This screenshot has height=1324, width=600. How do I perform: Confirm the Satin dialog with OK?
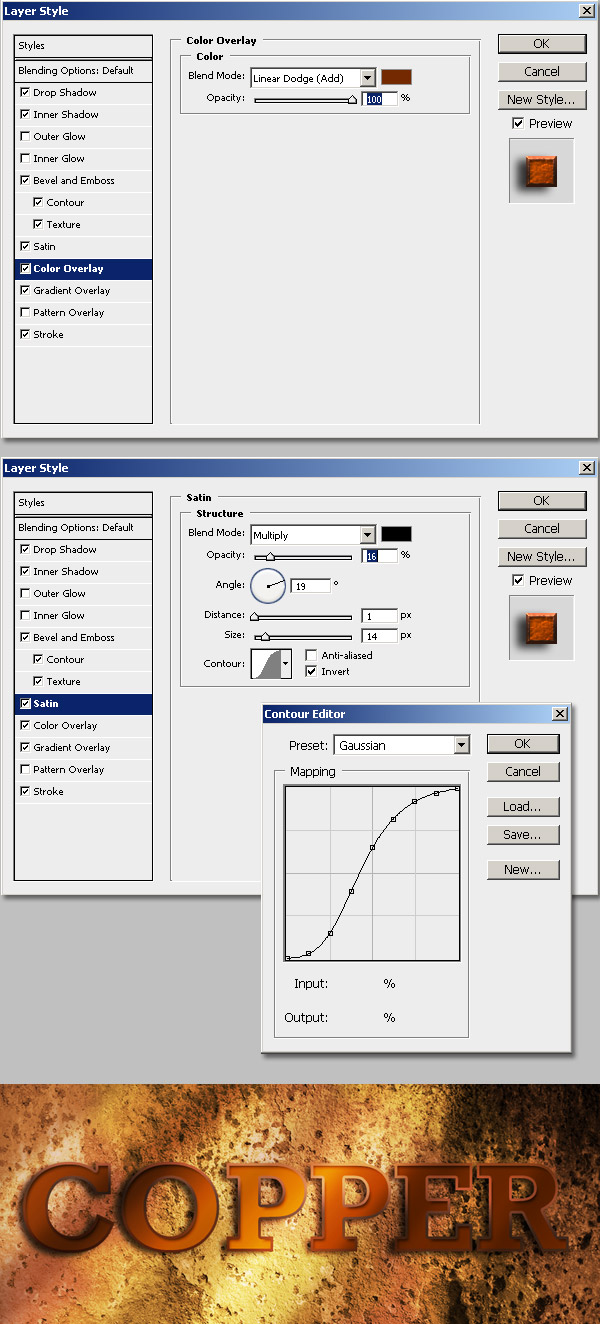pyautogui.click(x=541, y=500)
